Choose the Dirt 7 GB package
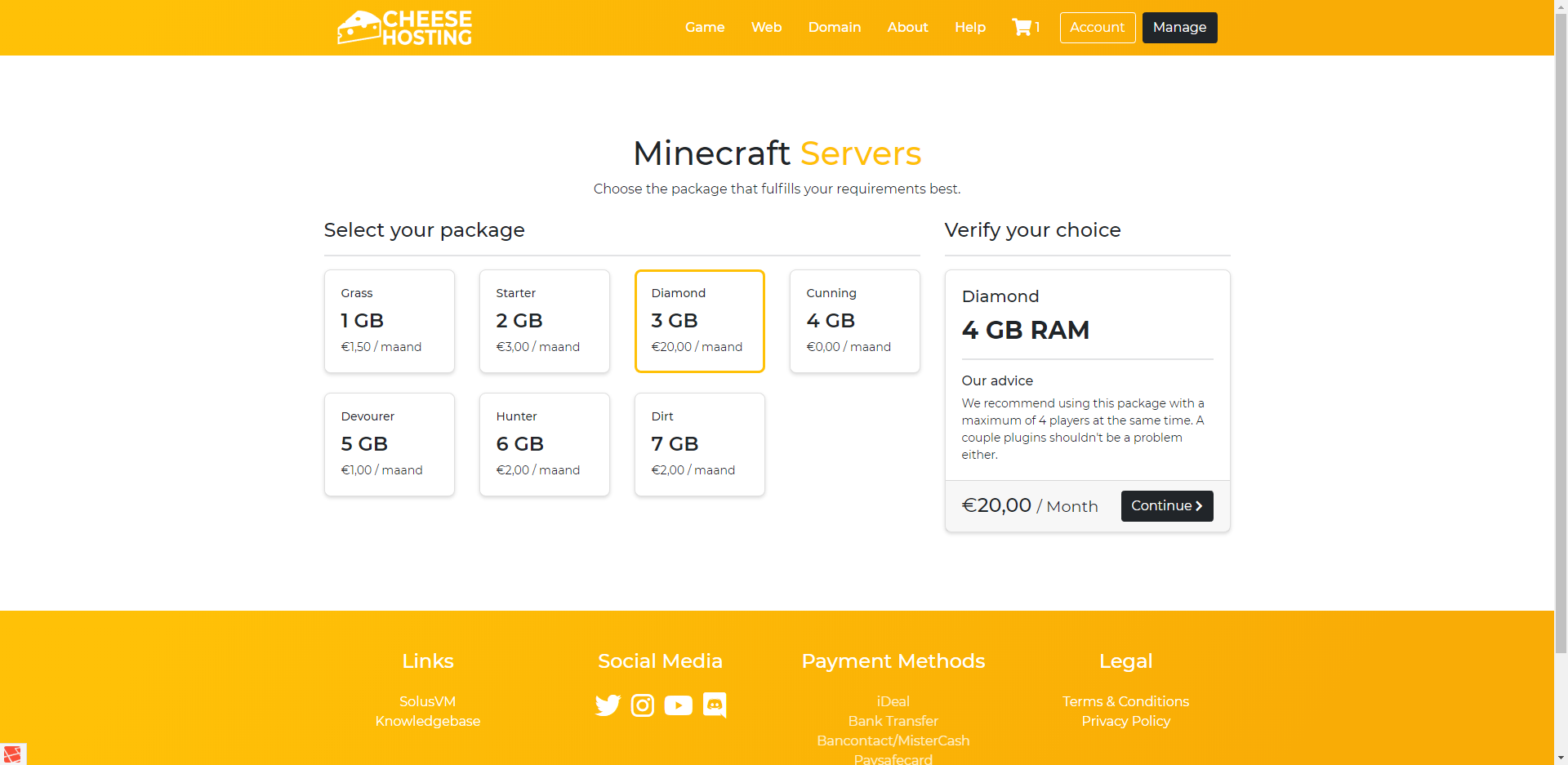This screenshot has width=1568, height=765. pos(700,444)
